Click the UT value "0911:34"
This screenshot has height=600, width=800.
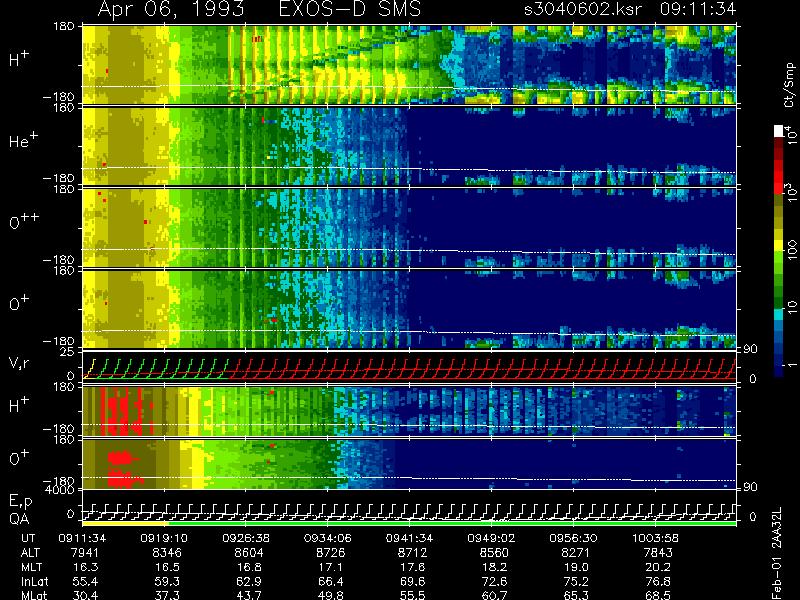pyautogui.click(x=82, y=538)
